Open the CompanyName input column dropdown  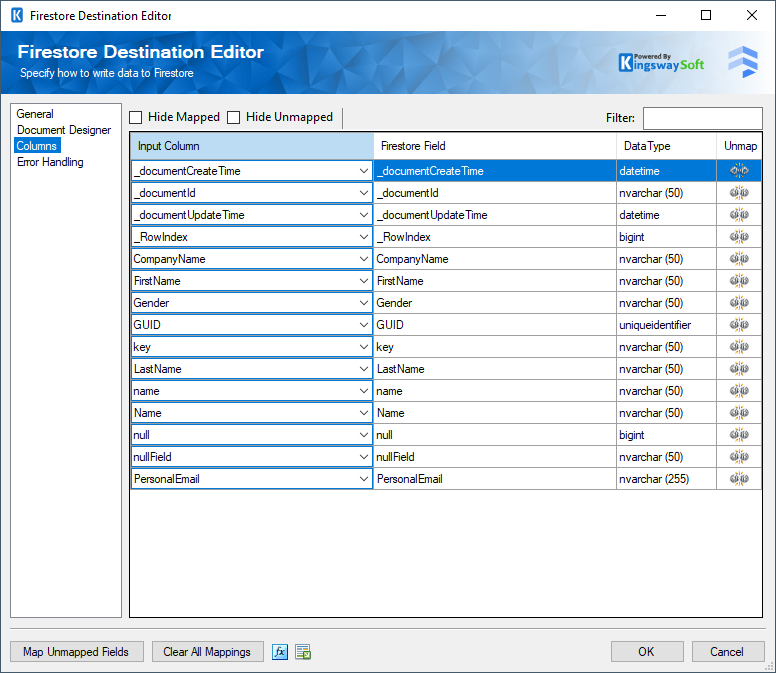point(364,259)
